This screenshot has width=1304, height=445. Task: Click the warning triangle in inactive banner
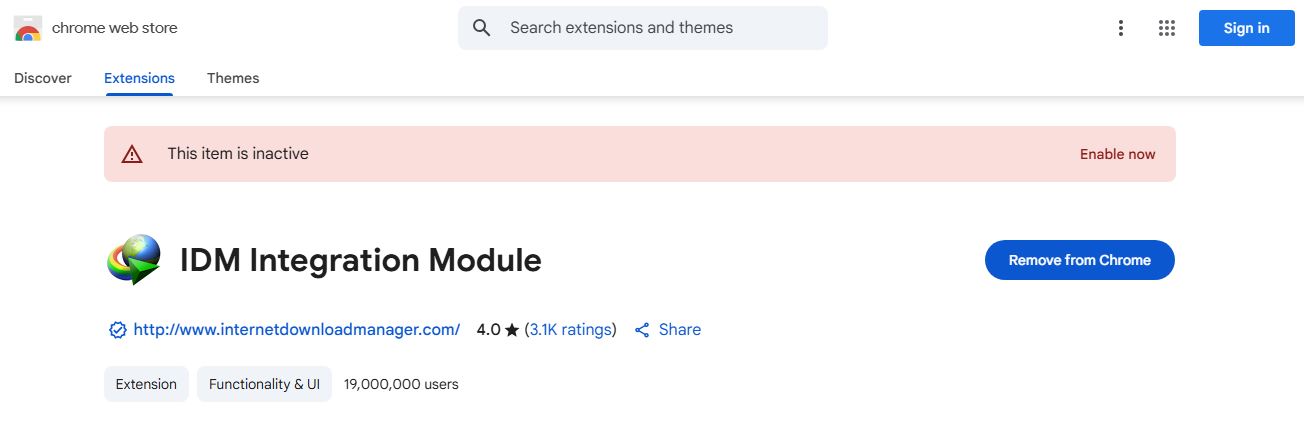(x=132, y=154)
